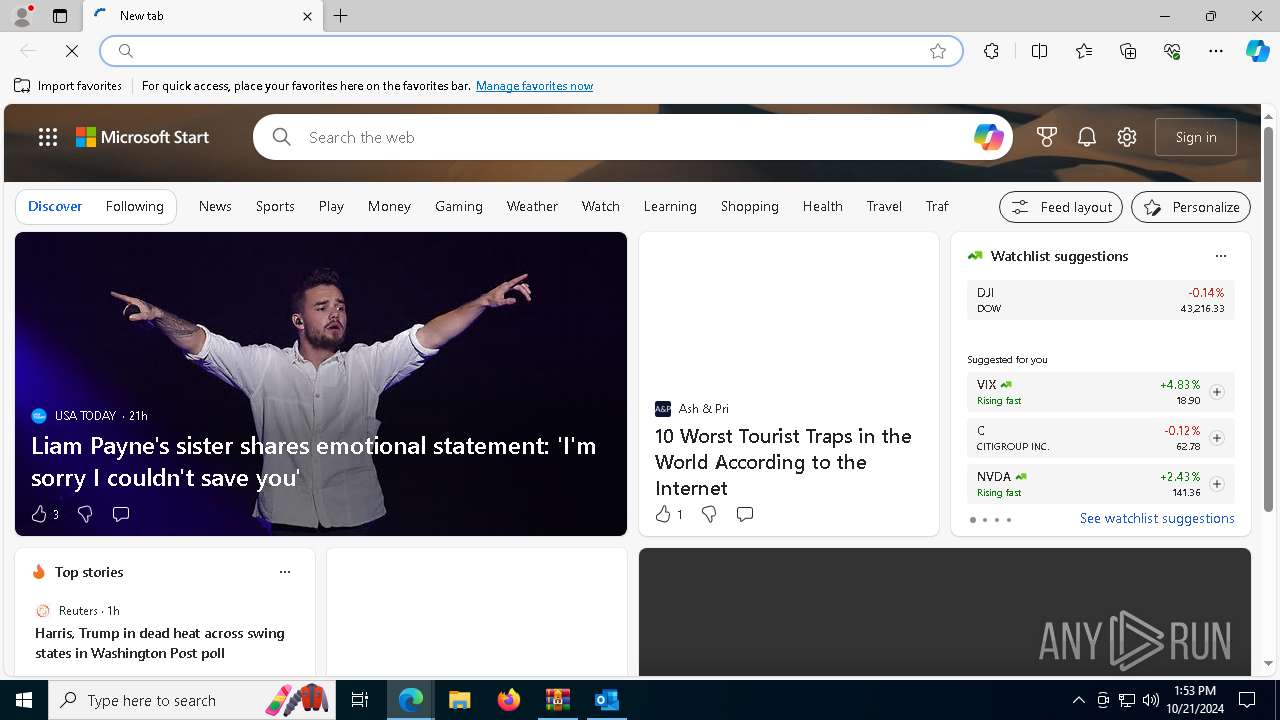Open the Edge profile icon
The width and height of the screenshot is (1280, 720).
pyautogui.click(x=22, y=16)
